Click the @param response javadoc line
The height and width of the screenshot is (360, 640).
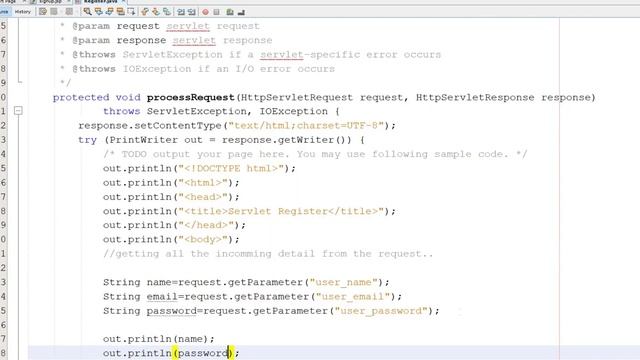[166, 40]
